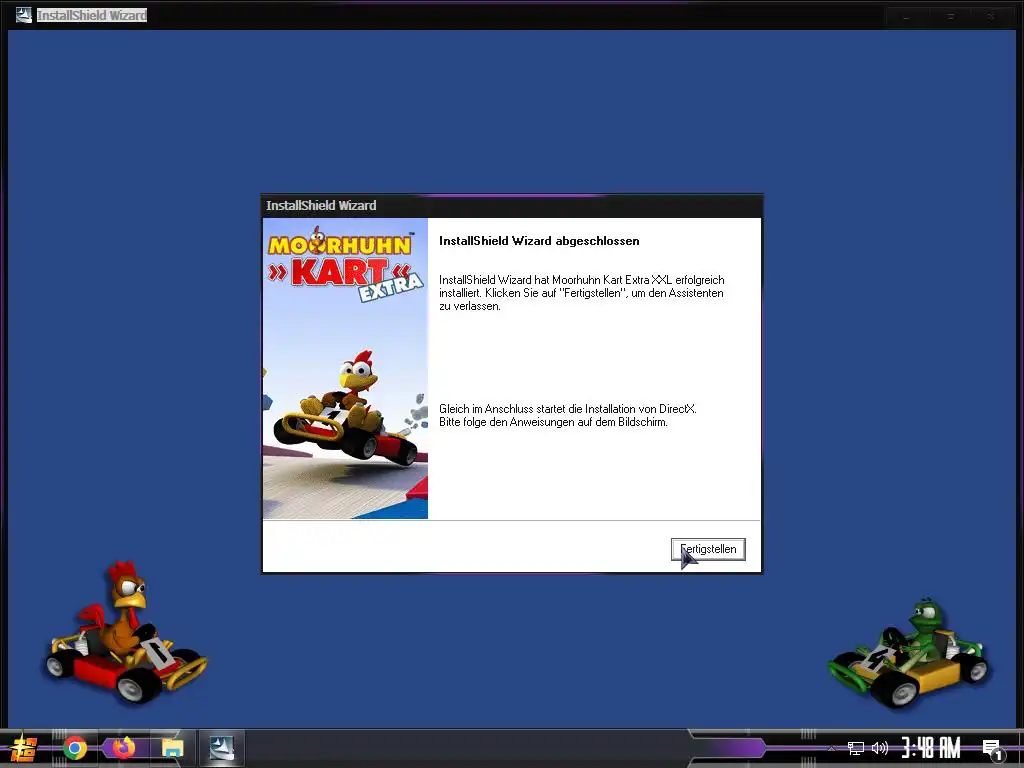Show hidden tray icons with the chevron

tap(832, 748)
